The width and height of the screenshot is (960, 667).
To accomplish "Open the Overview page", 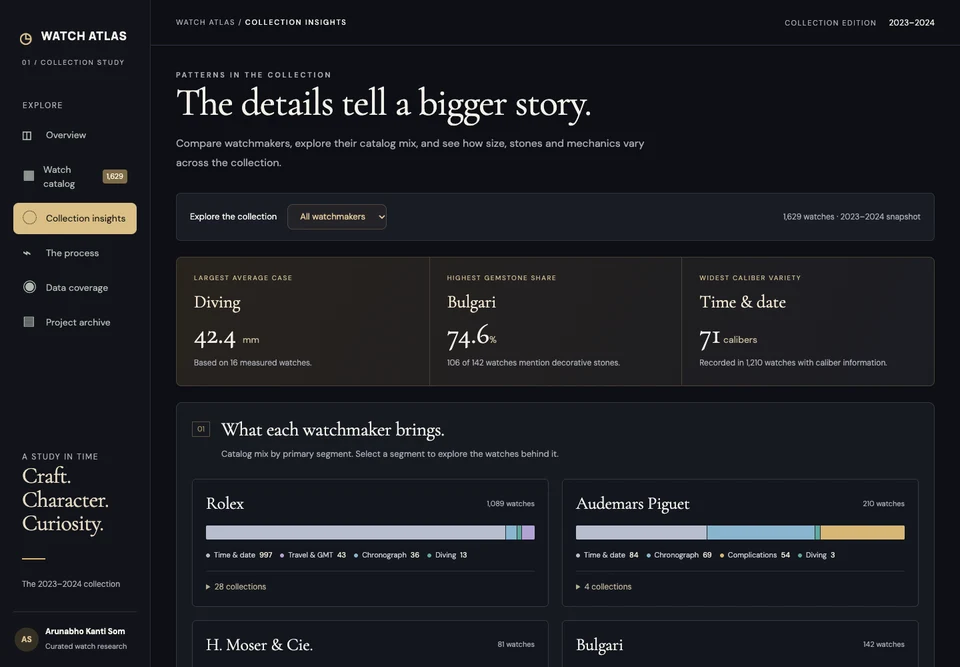I will pos(75,135).
